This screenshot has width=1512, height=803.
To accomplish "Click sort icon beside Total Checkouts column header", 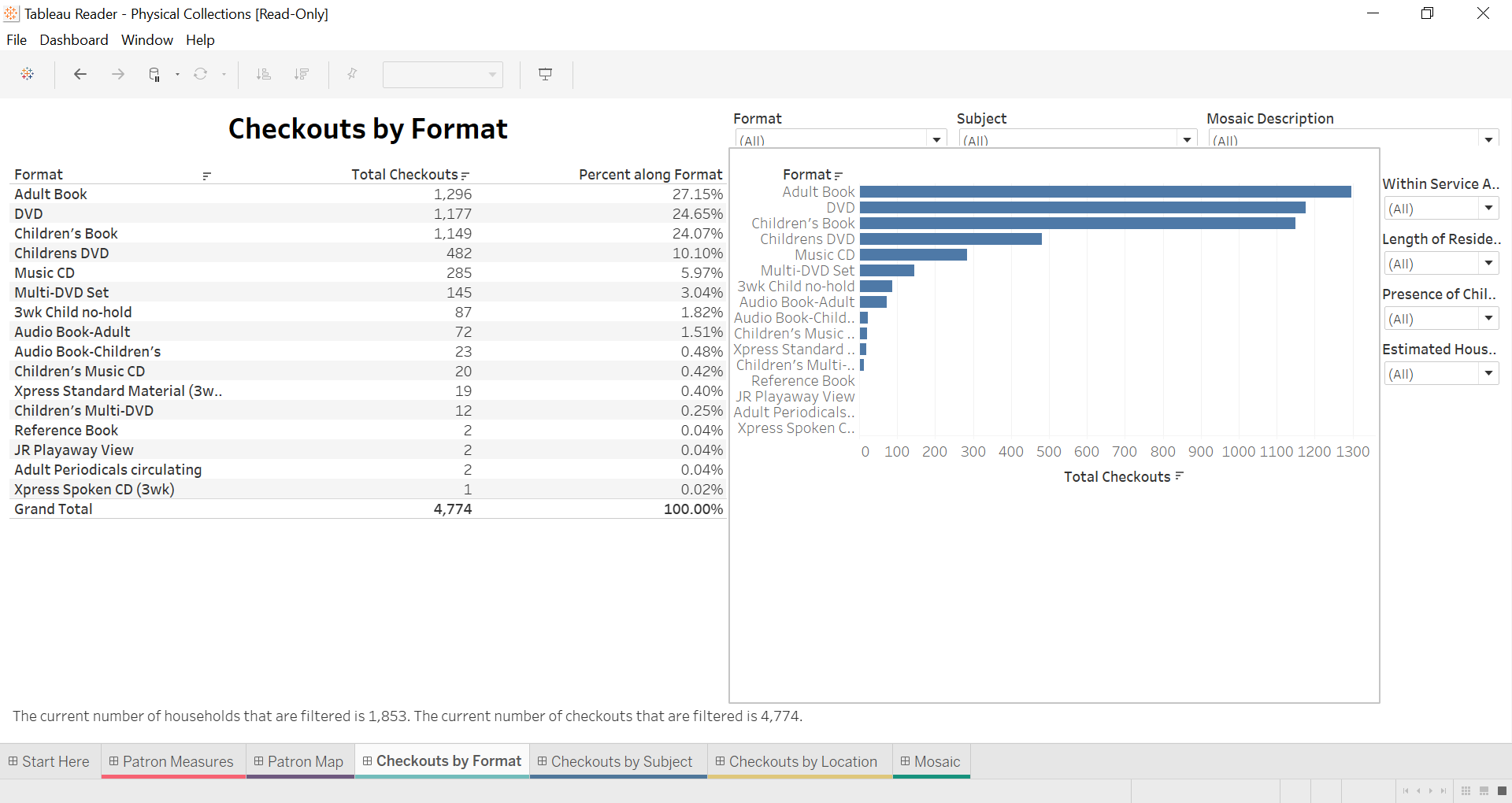I will tap(465, 176).
